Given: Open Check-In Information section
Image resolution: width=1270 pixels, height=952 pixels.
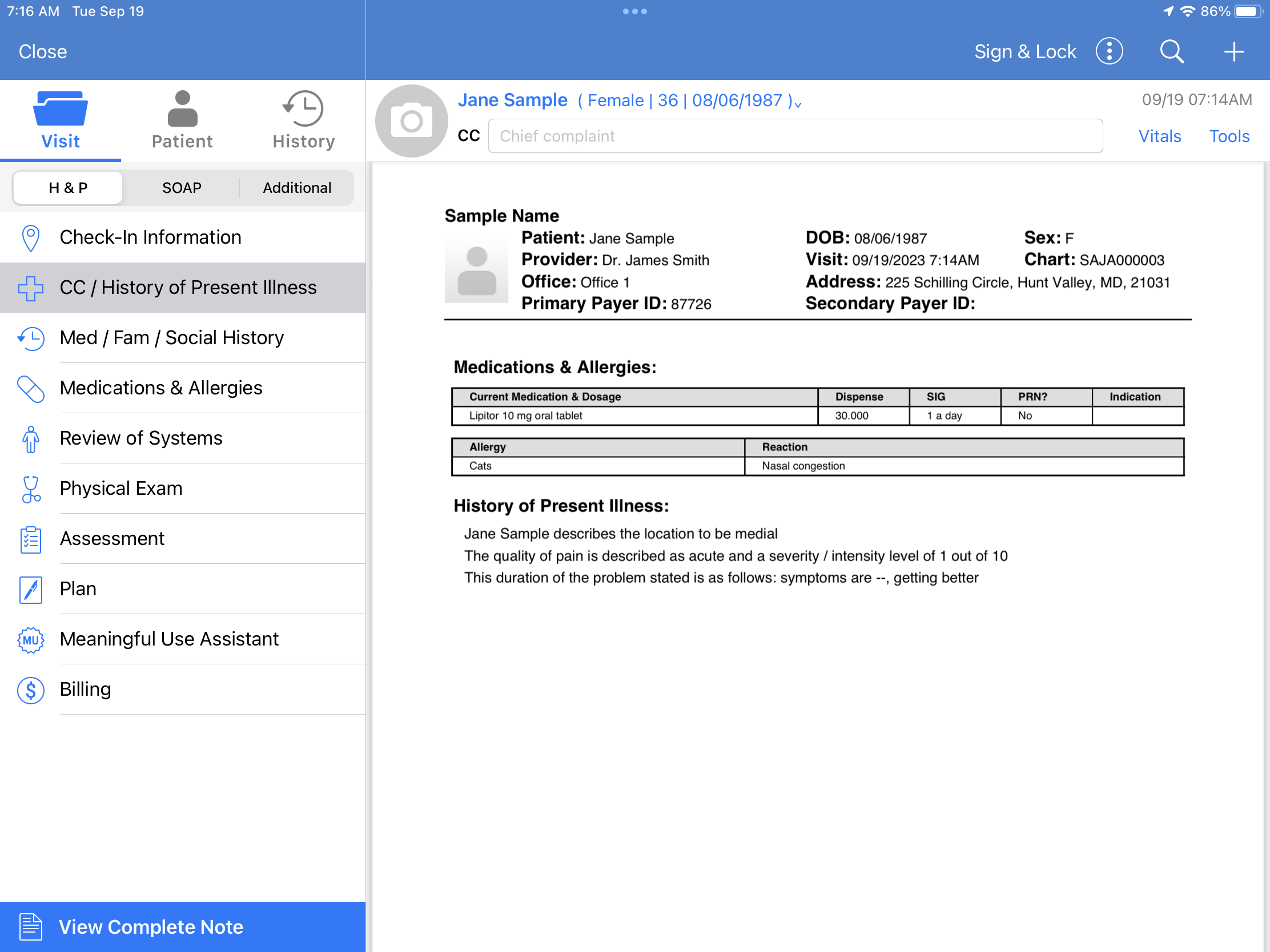Looking at the screenshot, I should tap(183, 237).
